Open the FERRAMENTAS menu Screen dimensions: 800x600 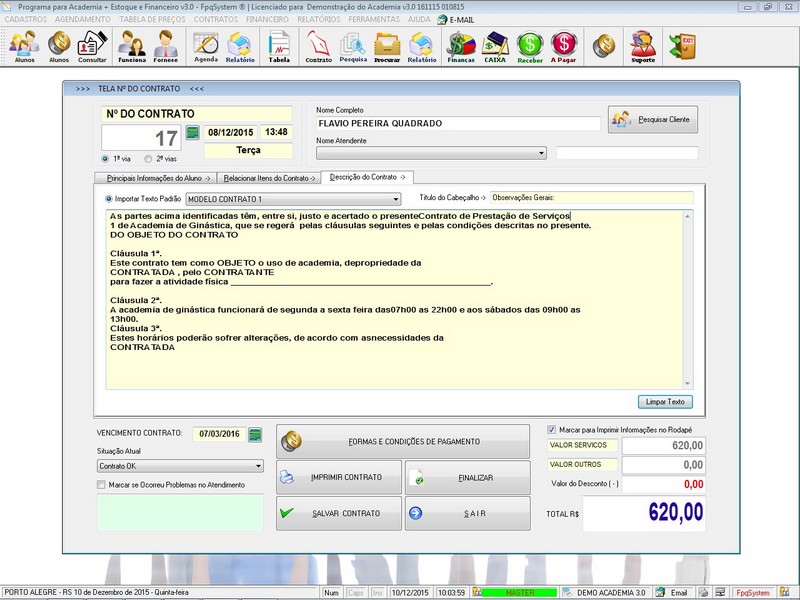point(374,19)
